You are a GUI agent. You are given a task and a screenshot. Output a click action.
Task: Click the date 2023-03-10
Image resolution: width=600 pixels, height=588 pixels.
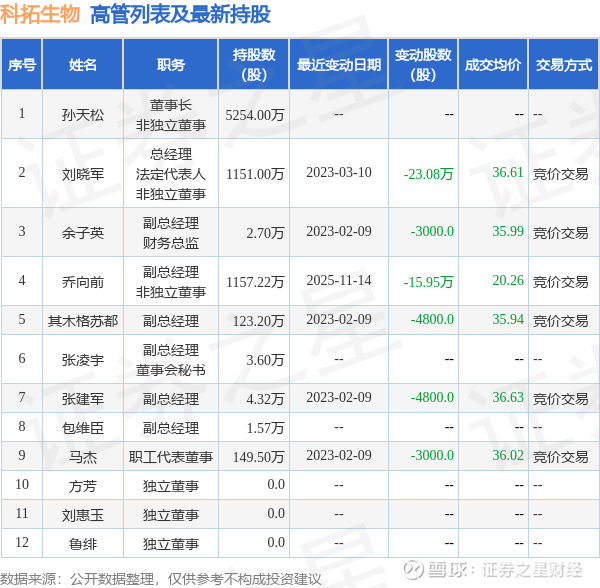[339, 172]
